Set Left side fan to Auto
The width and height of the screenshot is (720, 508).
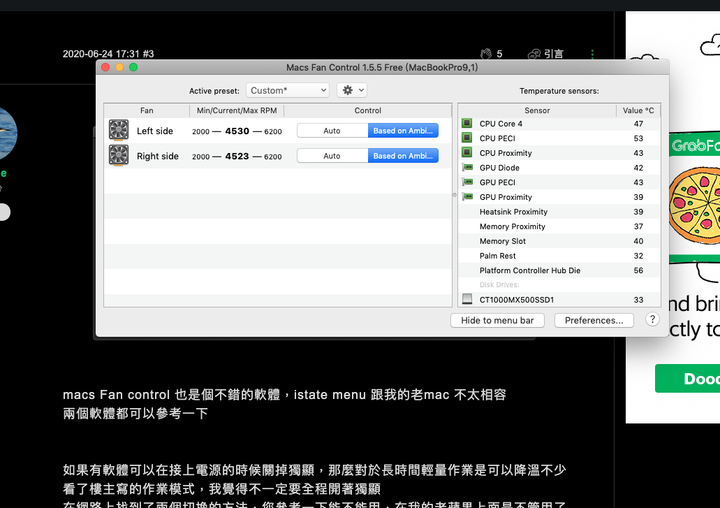point(332,130)
